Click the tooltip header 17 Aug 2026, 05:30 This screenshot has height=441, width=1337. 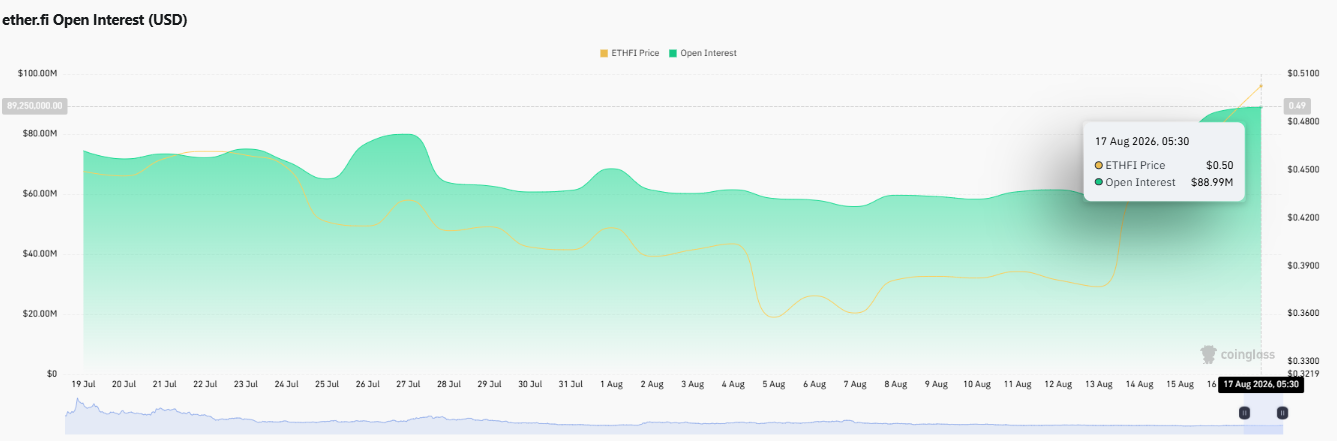(1140, 141)
